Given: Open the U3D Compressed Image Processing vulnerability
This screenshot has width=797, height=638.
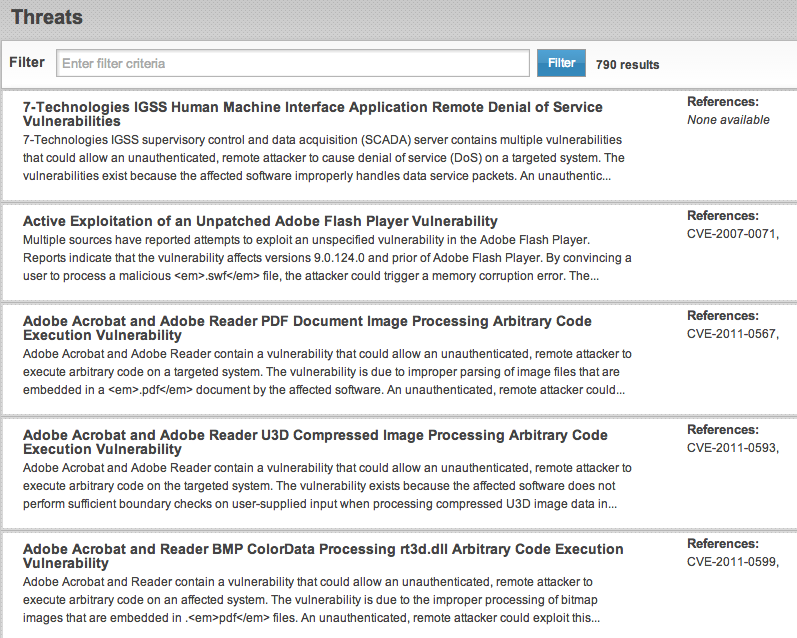Looking at the screenshot, I should (x=315, y=442).
